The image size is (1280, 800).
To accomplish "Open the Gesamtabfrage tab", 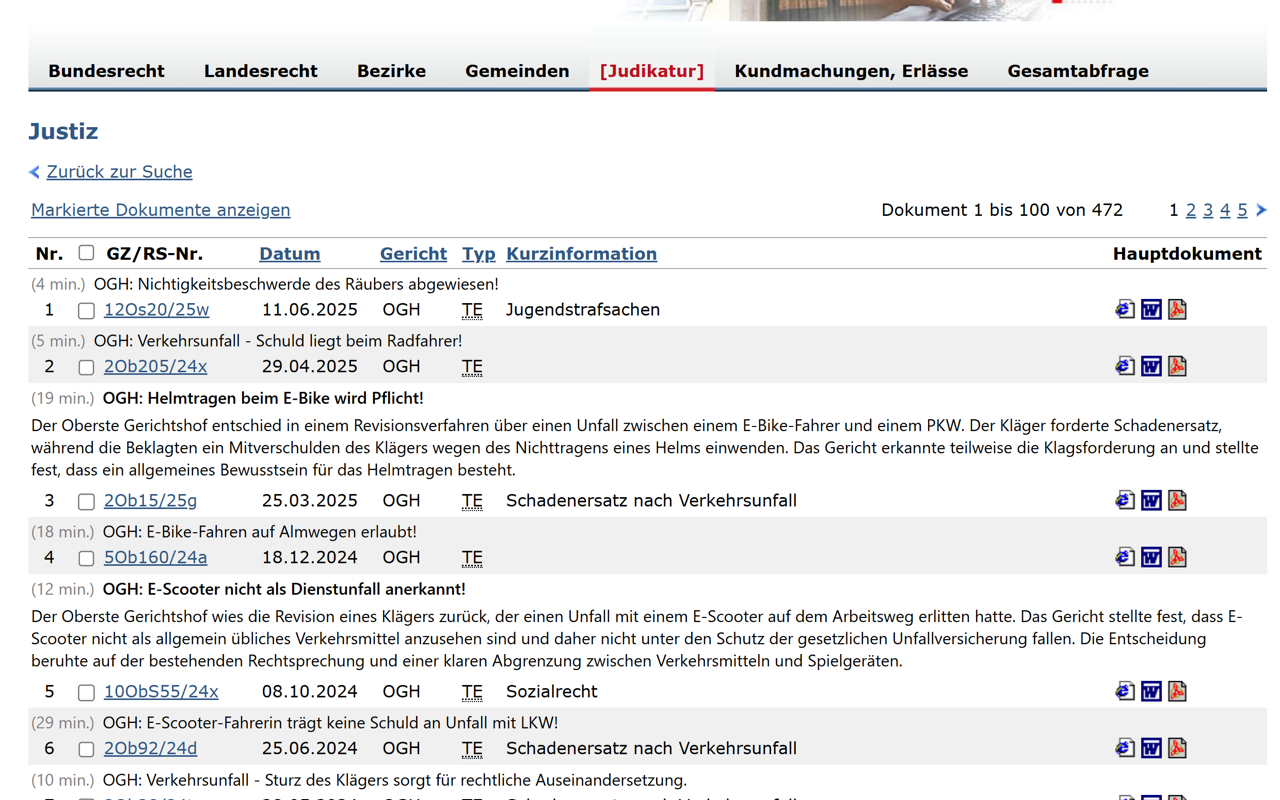I will pos(1078,71).
